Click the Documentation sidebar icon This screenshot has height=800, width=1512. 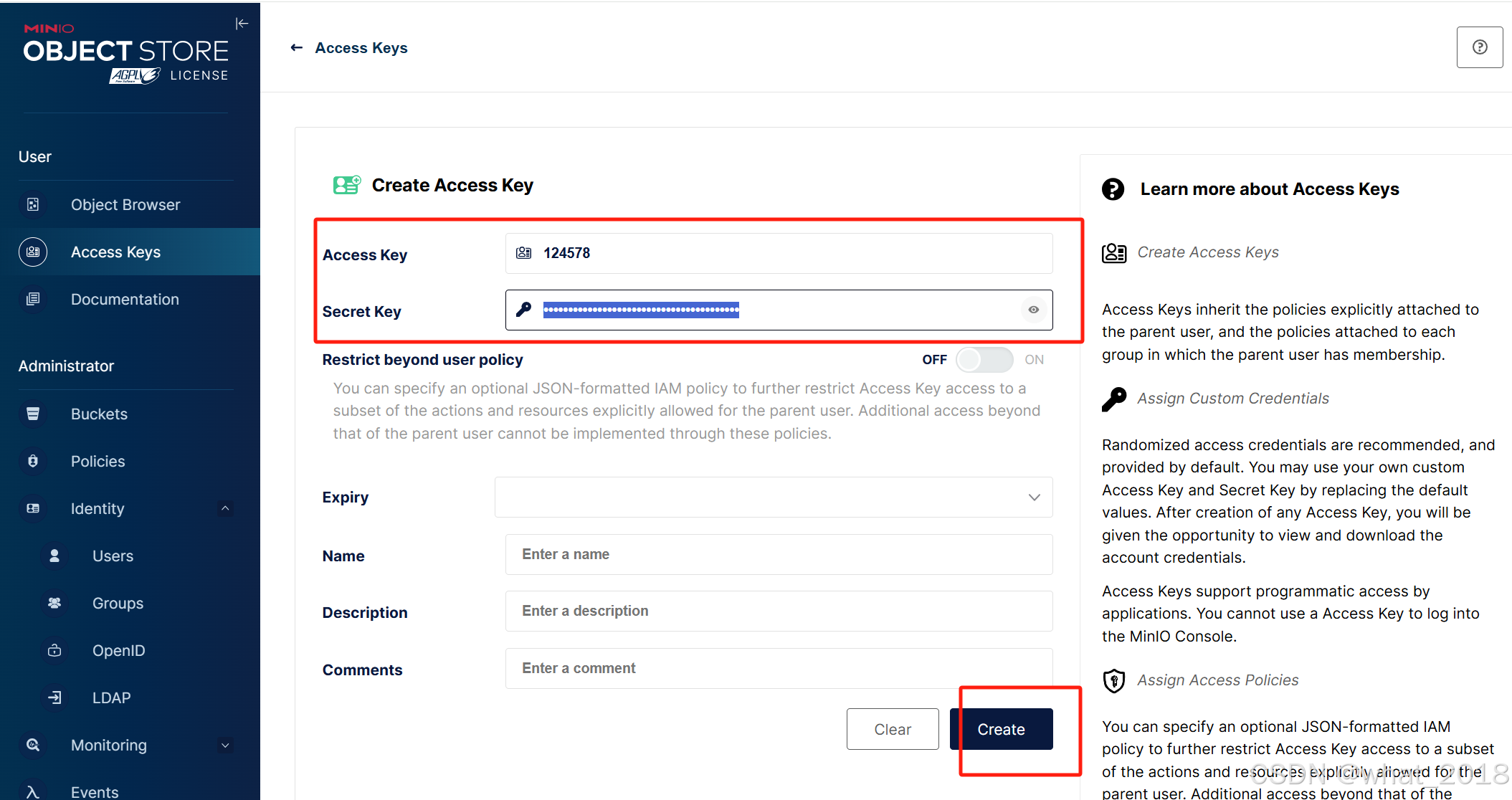pos(33,300)
